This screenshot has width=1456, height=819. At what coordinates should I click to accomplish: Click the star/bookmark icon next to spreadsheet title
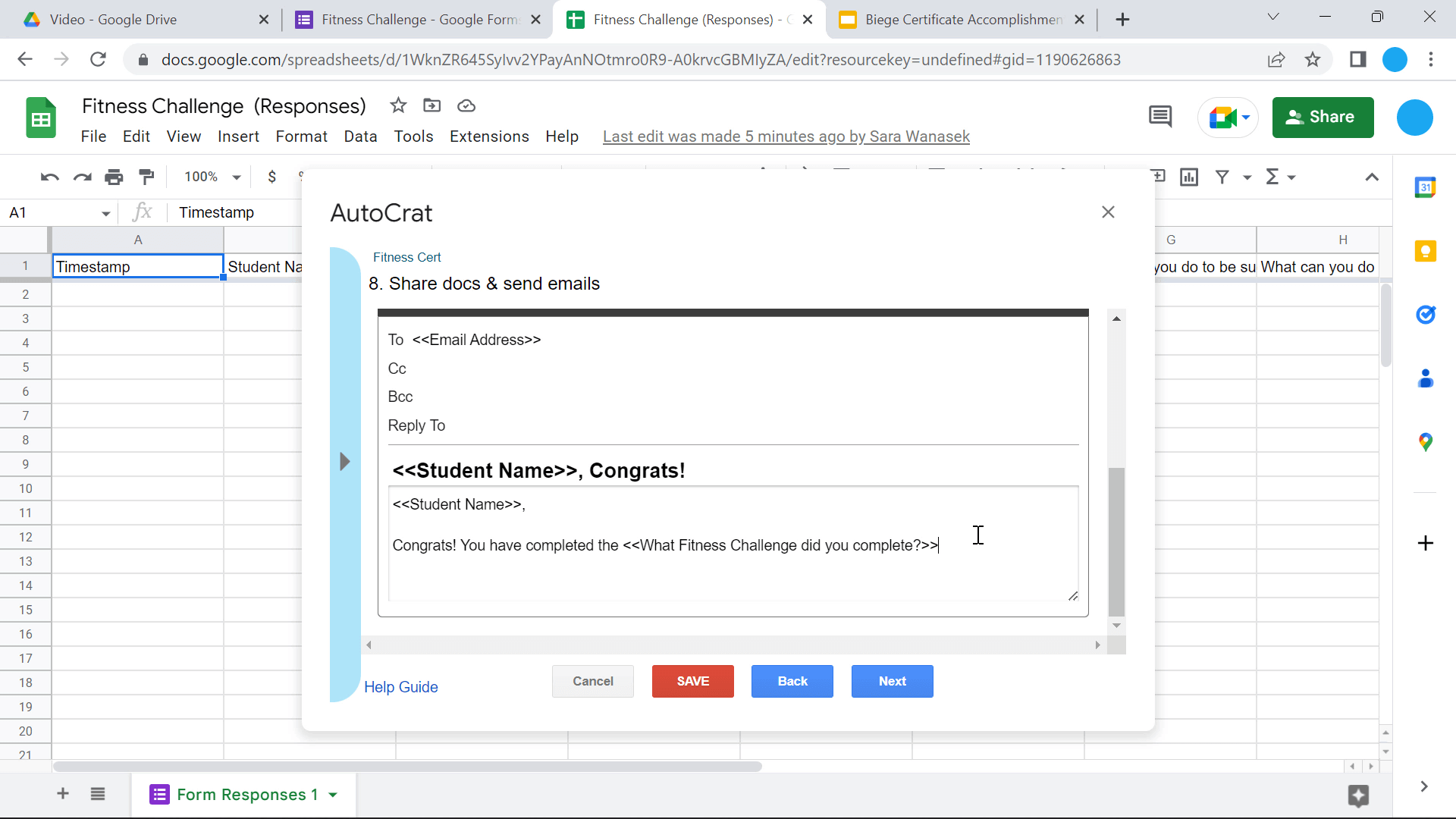tap(397, 105)
